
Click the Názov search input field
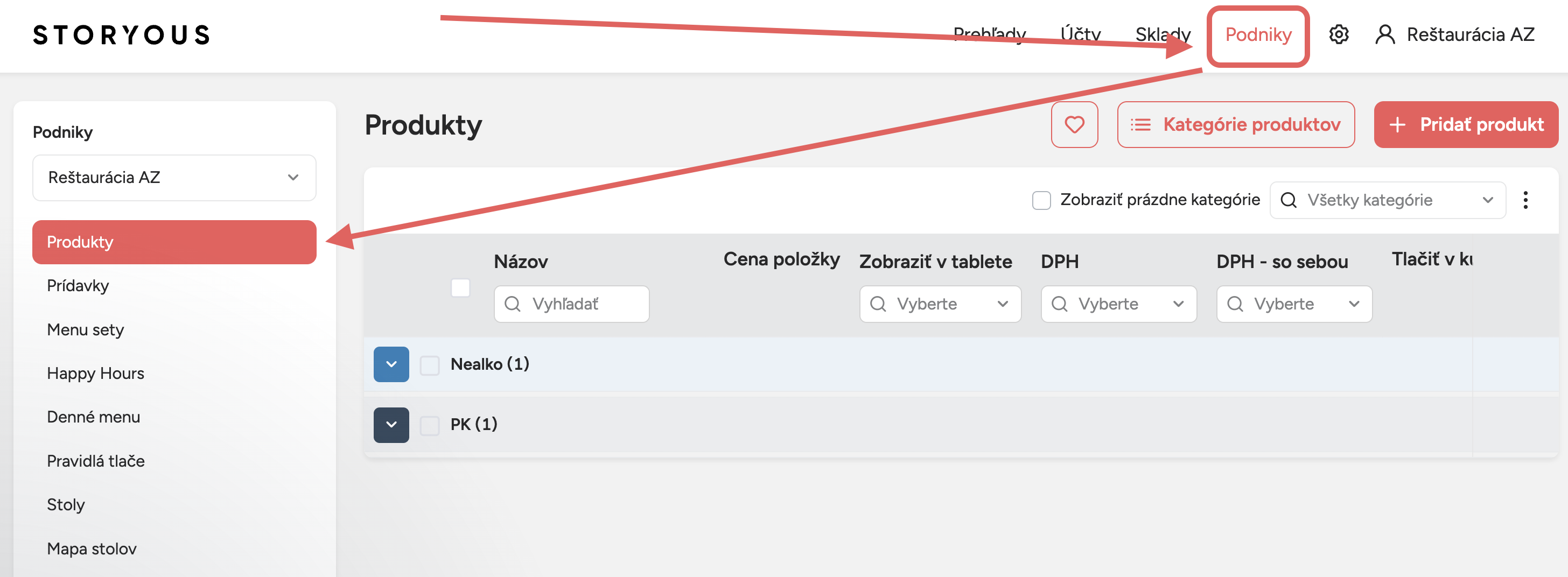(x=571, y=304)
